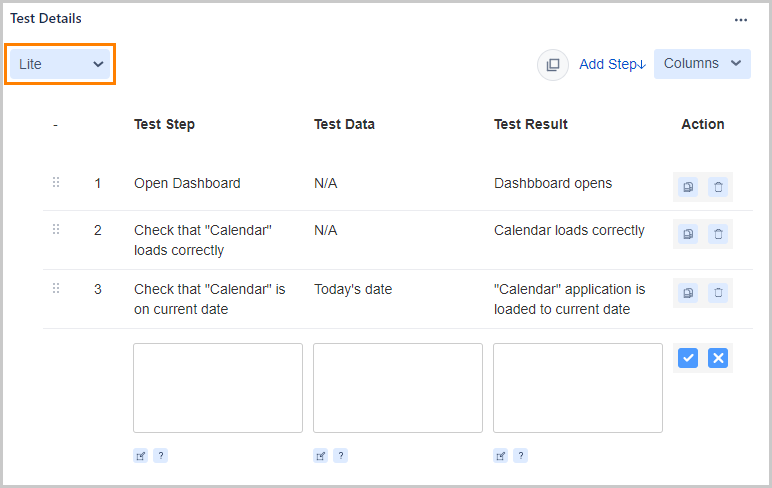The width and height of the screenshot is (772, 488).
Task: Click the round copy icon beside Add Step
Action: point(553,65)
